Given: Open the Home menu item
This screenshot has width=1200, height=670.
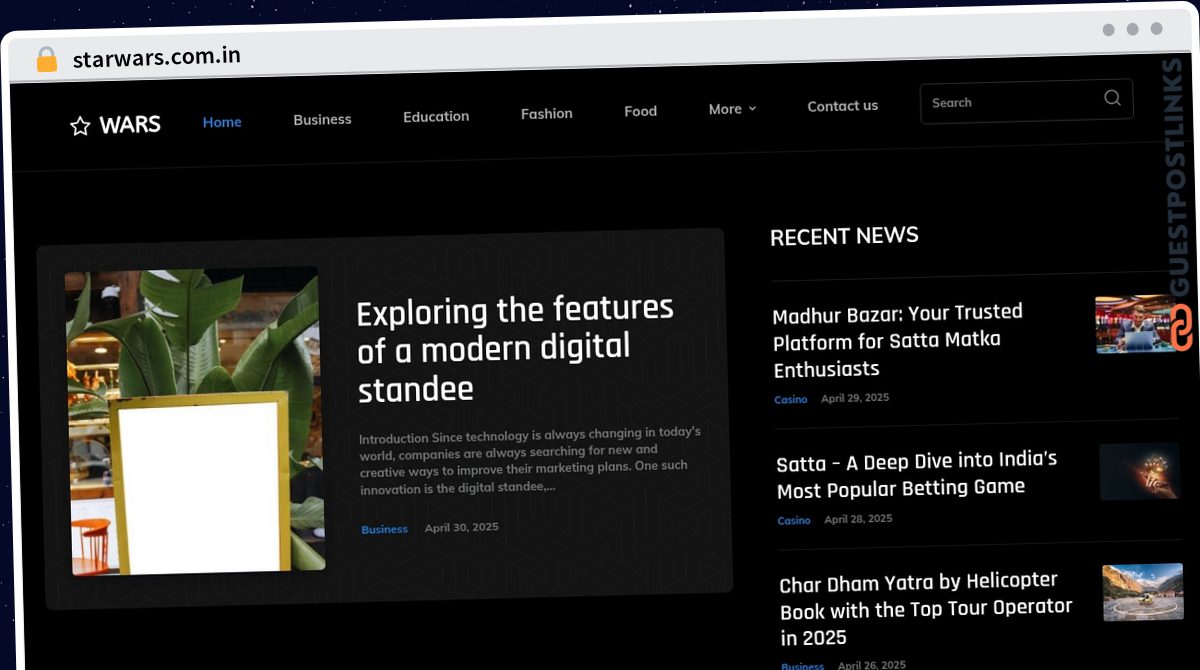Looking at the screenshot, I should click(x=222, y=122).
